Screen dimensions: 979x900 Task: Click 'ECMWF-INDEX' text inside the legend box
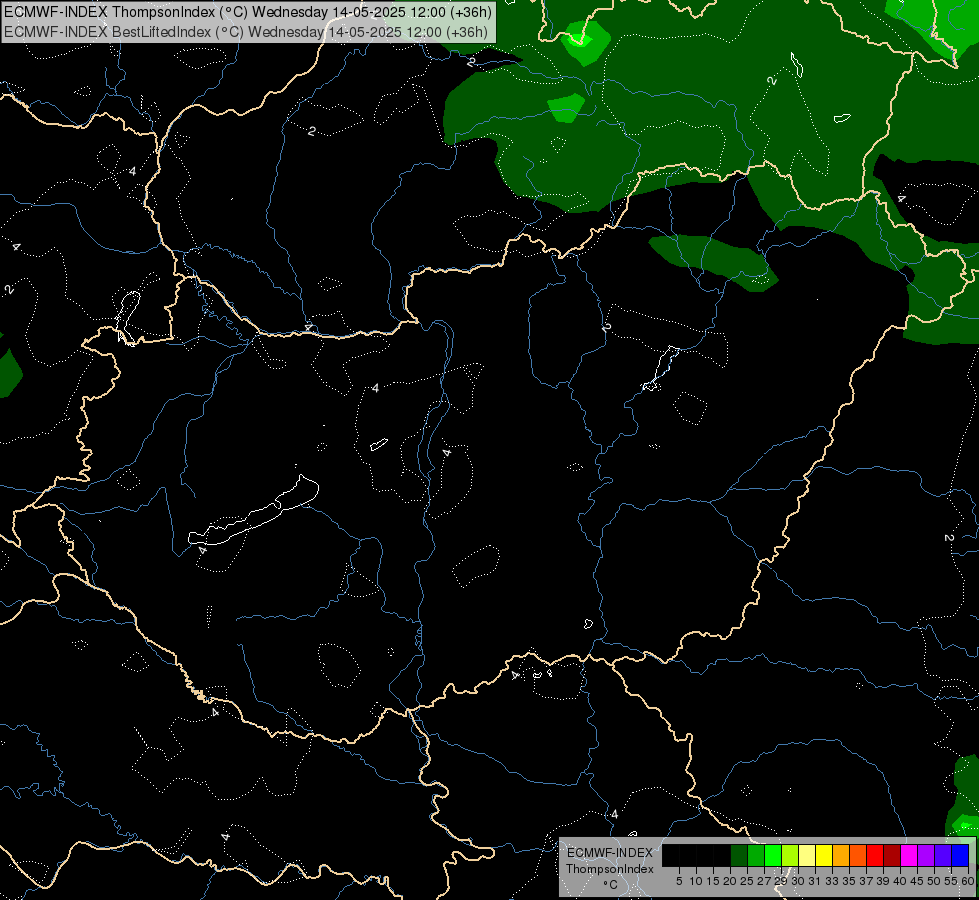coord(610,853)
